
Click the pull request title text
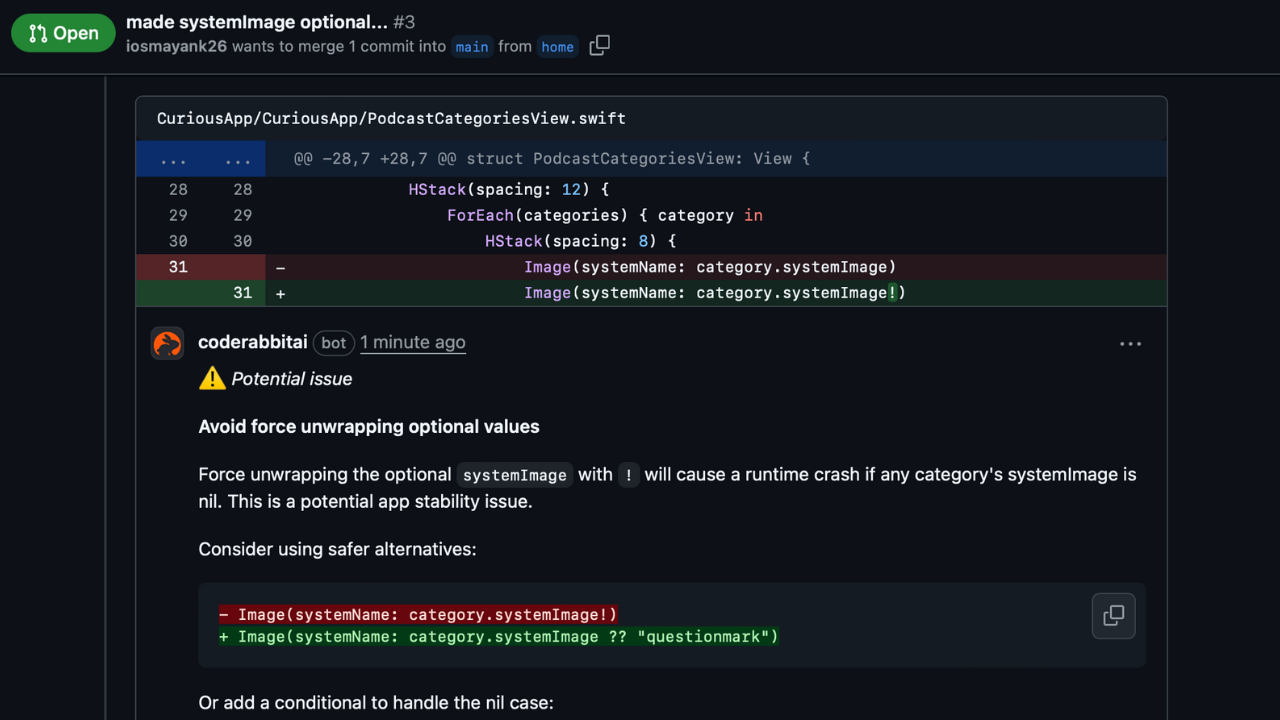click(257, 22)
